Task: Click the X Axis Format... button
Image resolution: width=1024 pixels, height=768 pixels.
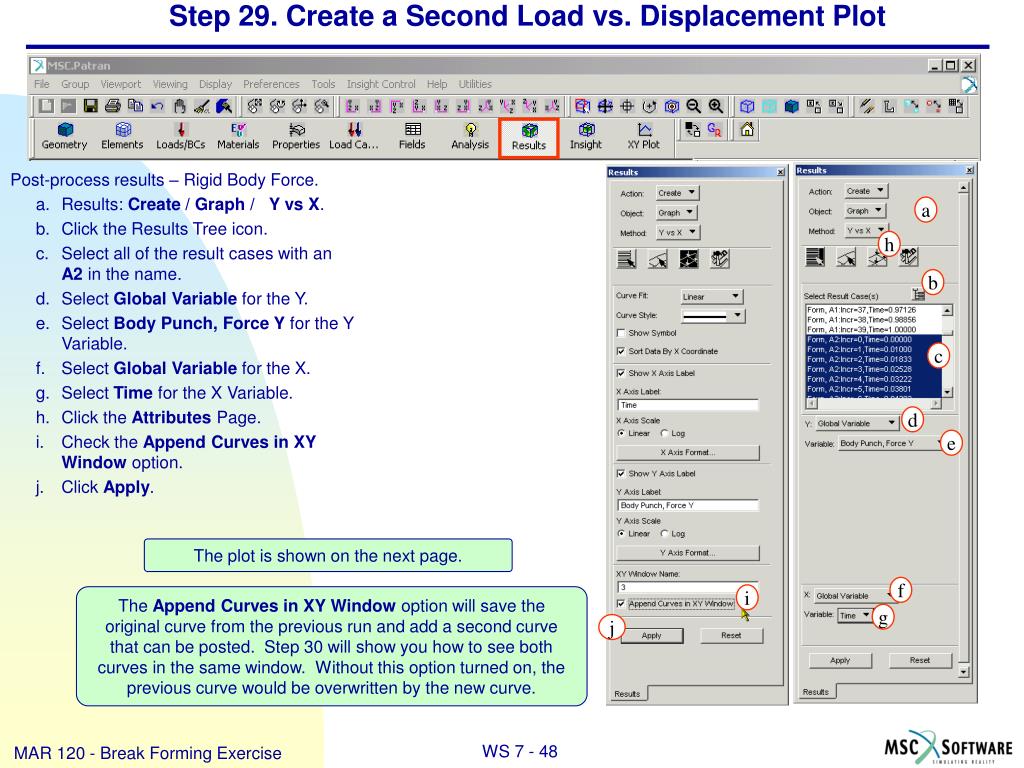Action: pyautogui.click(x=688, y=453)
